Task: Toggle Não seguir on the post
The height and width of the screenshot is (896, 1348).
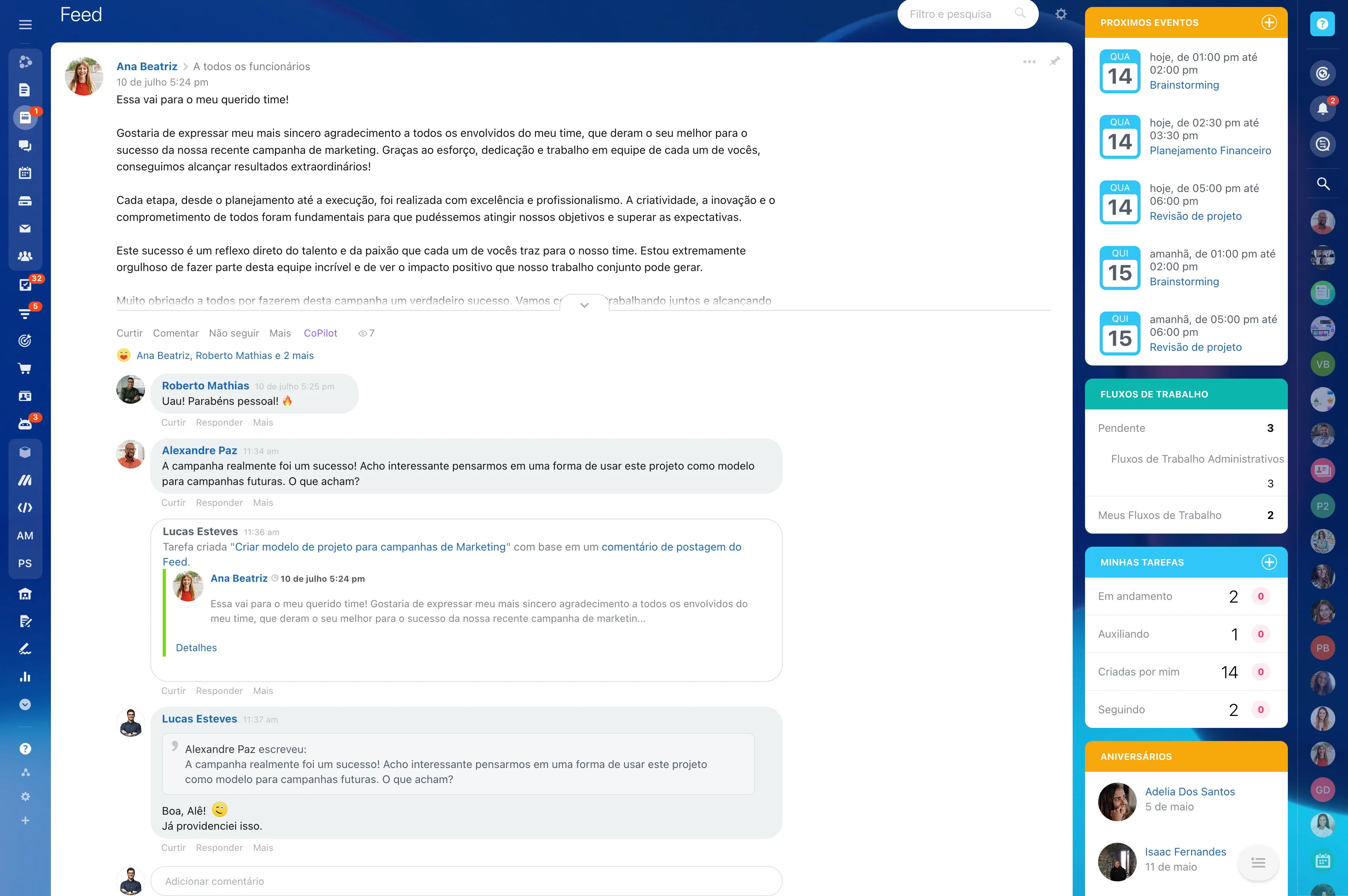Action: pos(234,333)
